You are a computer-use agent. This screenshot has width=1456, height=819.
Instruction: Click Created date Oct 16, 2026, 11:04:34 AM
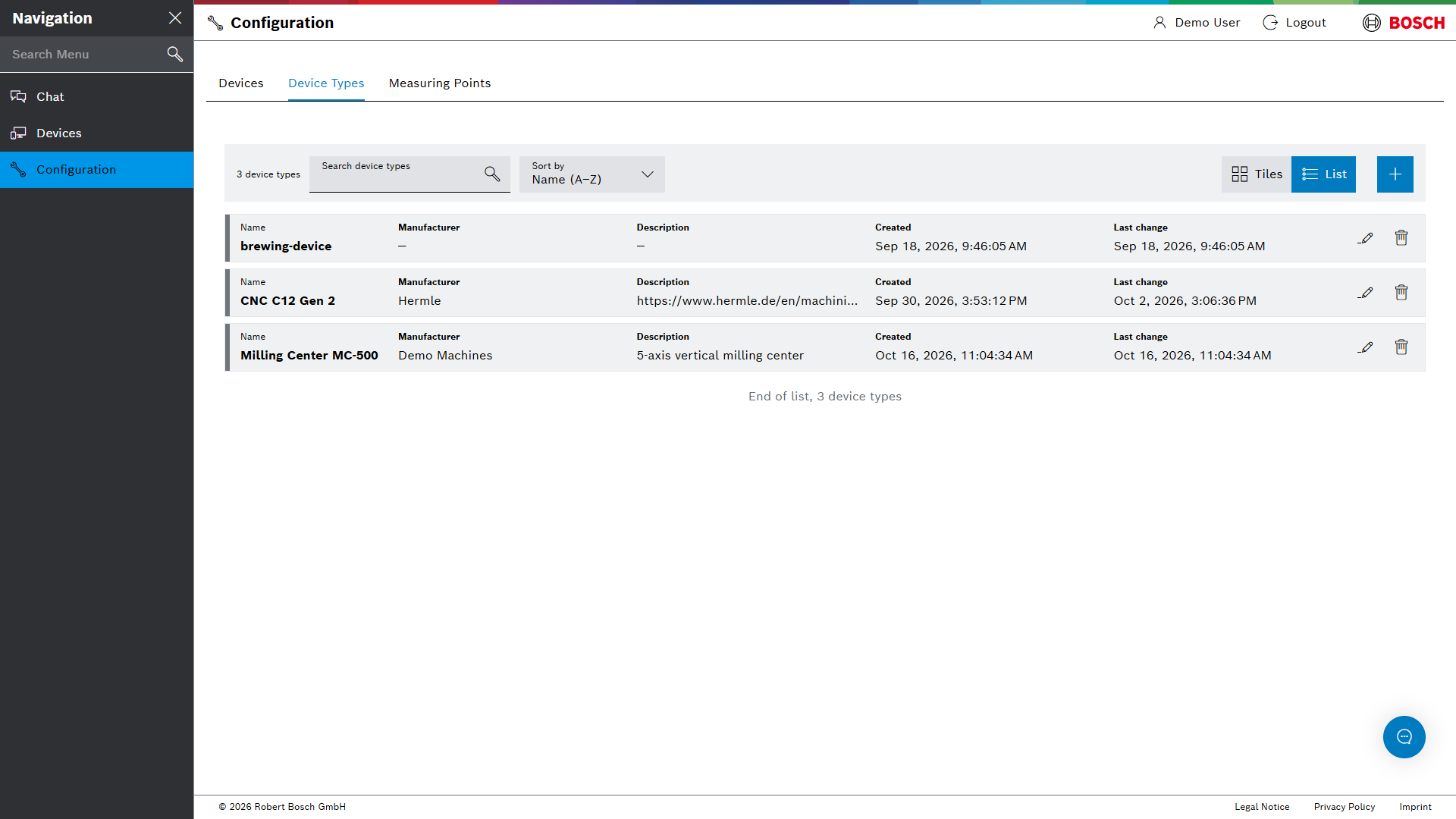point(954,356)
